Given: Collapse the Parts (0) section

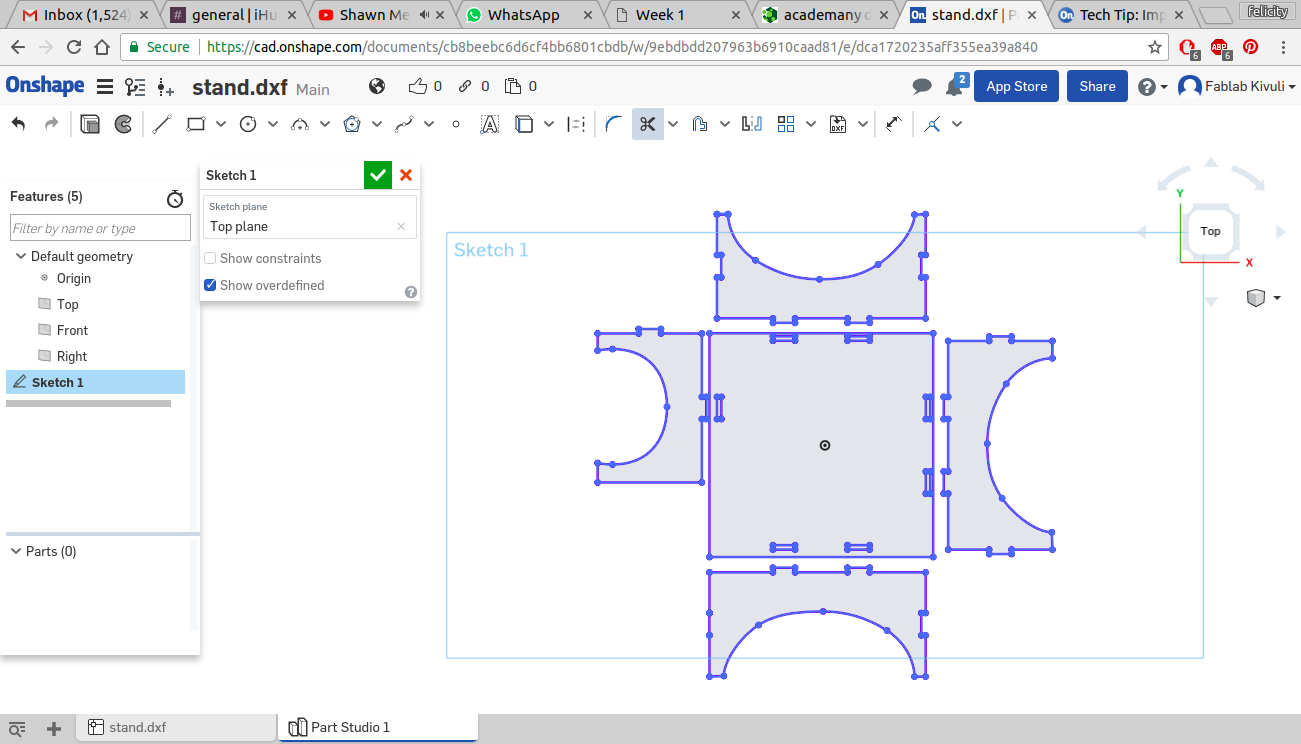Looking at the screenshot, I should pos(15,551).
